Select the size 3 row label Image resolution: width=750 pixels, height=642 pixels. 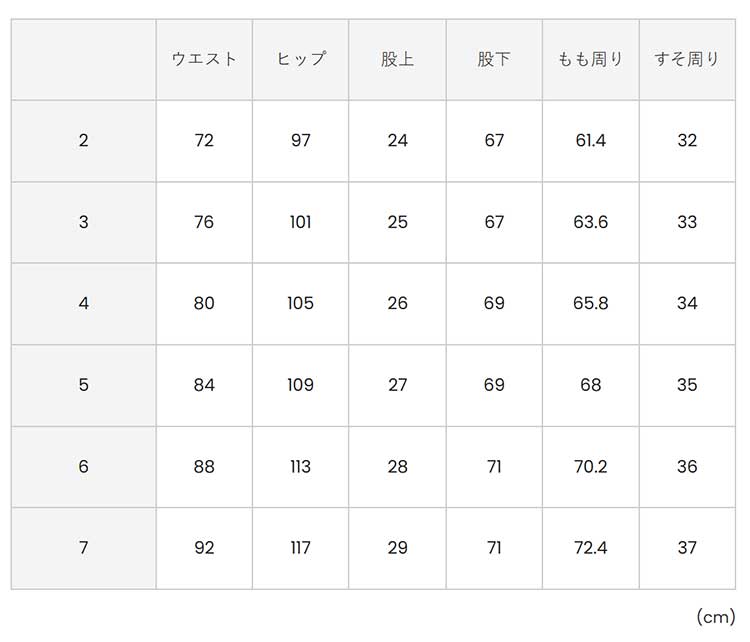click(x=83, y=222)
